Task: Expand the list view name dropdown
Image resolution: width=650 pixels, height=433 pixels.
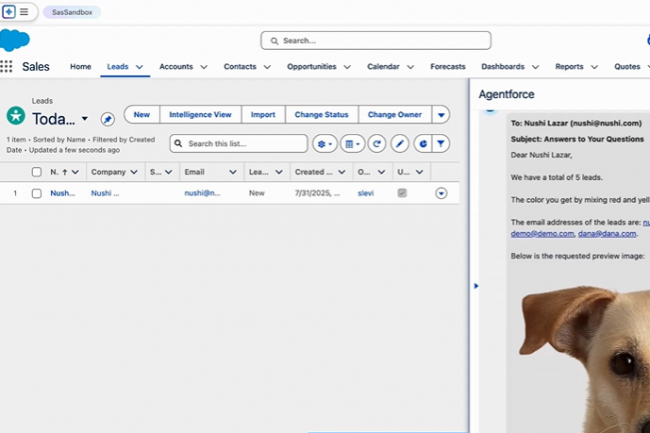Action: point(85,119)
